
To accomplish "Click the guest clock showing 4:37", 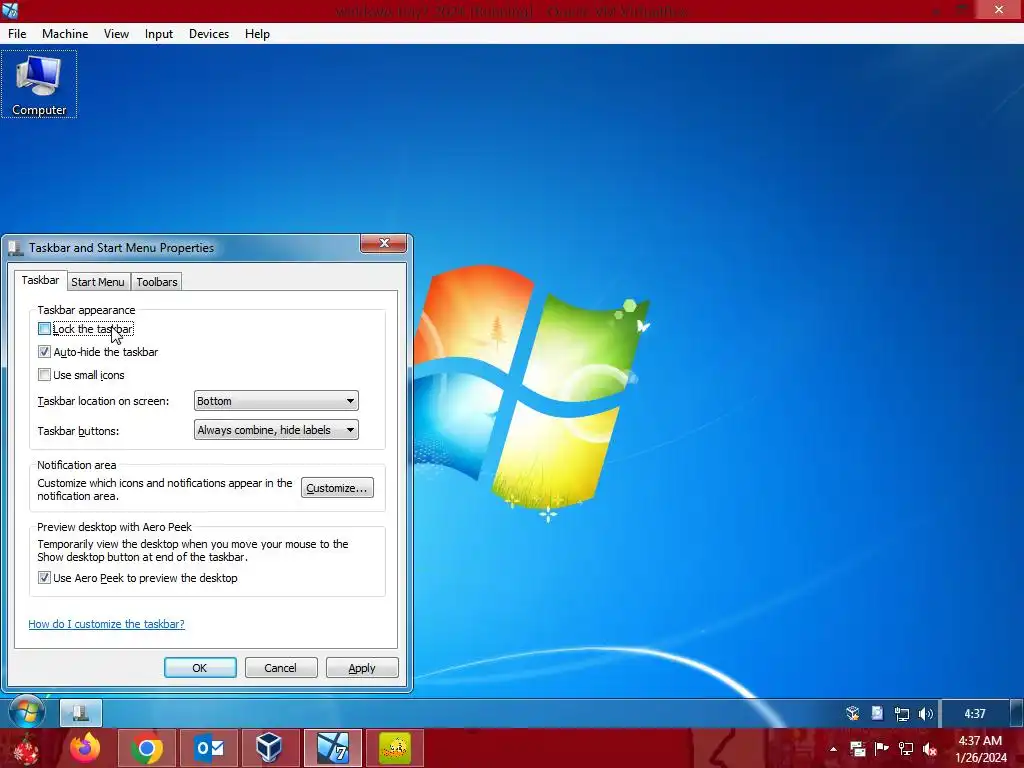I will click(974, 714).
